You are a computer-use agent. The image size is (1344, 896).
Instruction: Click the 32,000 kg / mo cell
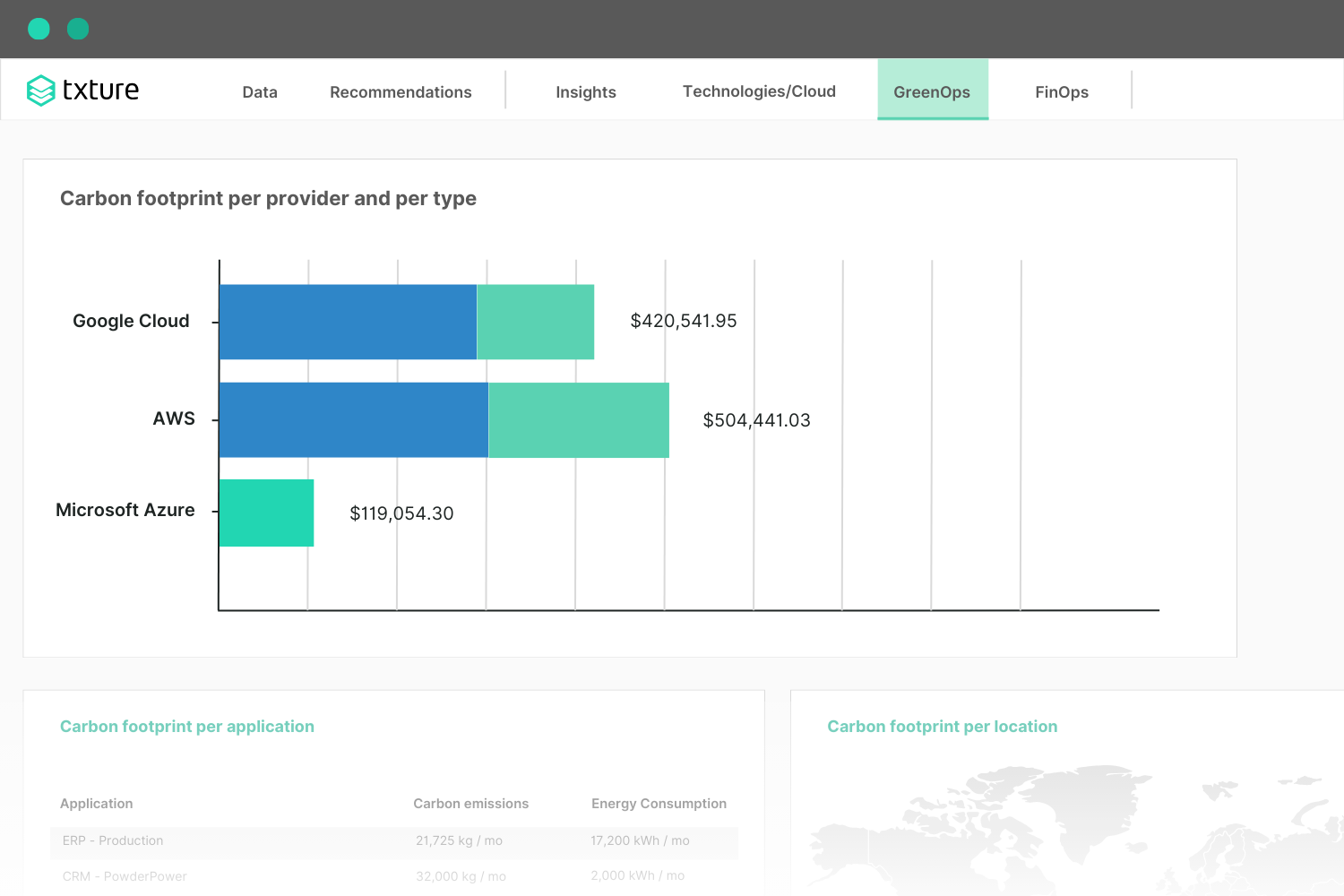click(x=461, y=876)
